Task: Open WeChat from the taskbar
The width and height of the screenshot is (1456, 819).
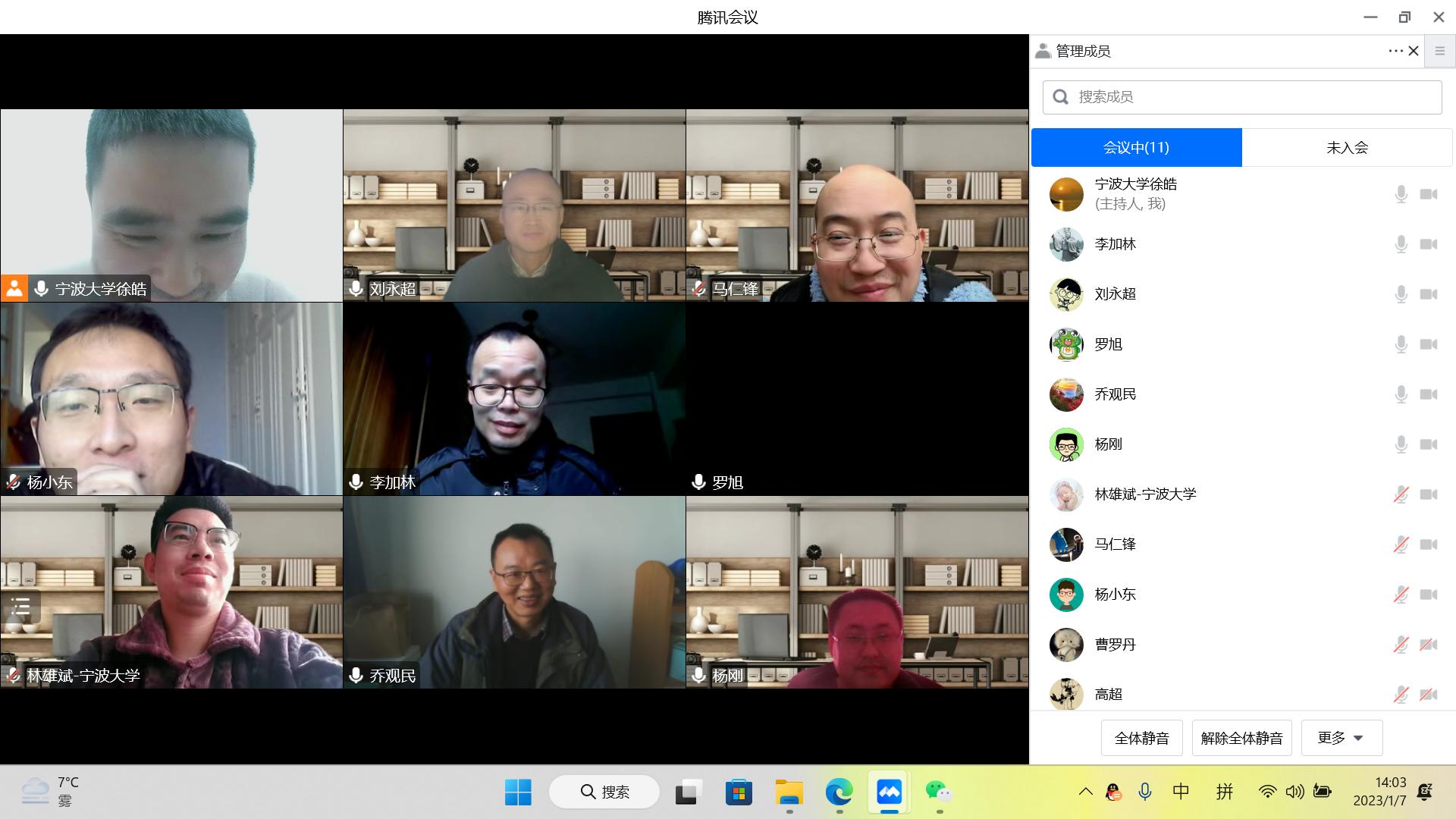Action: [x=939, y=792]
